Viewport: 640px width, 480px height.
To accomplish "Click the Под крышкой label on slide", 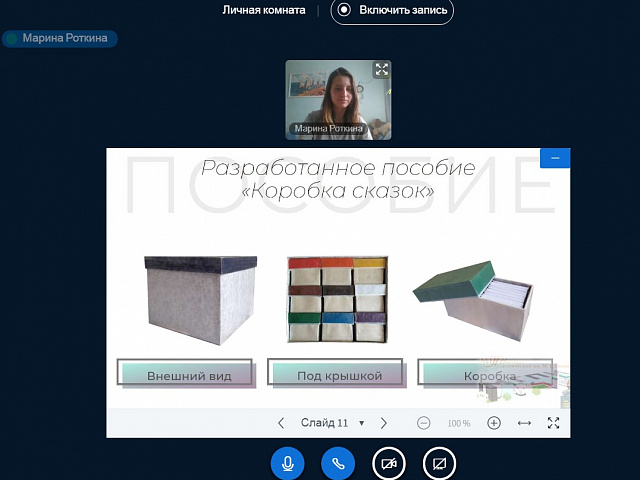I will [340, 376].
